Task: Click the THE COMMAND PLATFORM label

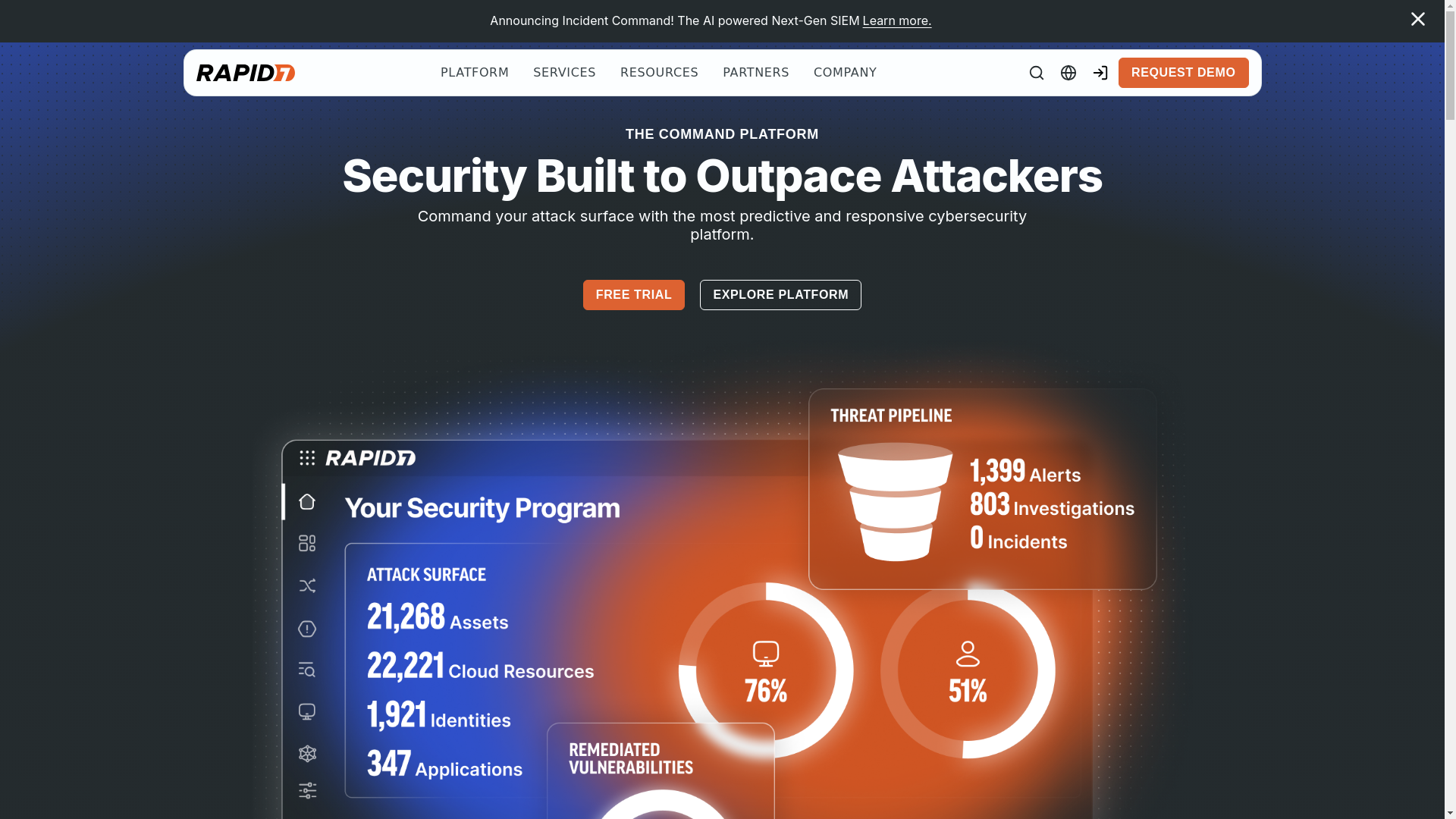Action: [722, 134]
